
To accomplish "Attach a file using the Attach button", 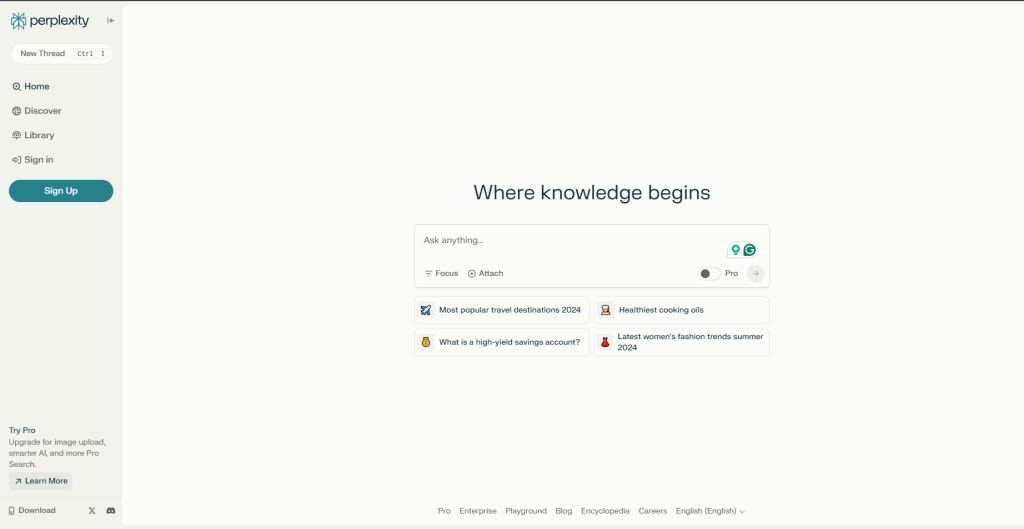I will tap(485, 273).
